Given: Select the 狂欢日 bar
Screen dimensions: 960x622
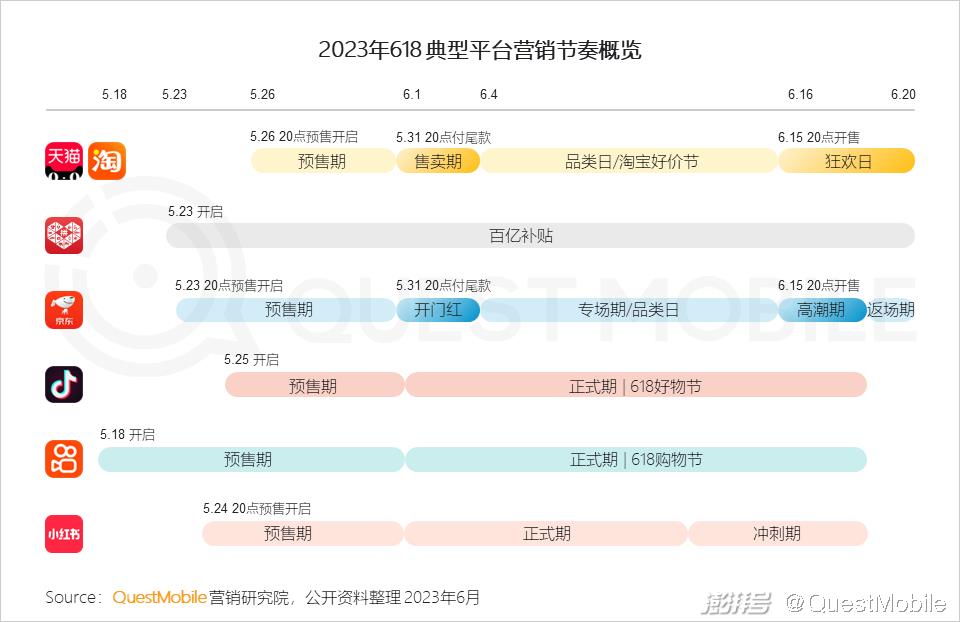Looking at the screenshot, I should click(x=847, y=161).
